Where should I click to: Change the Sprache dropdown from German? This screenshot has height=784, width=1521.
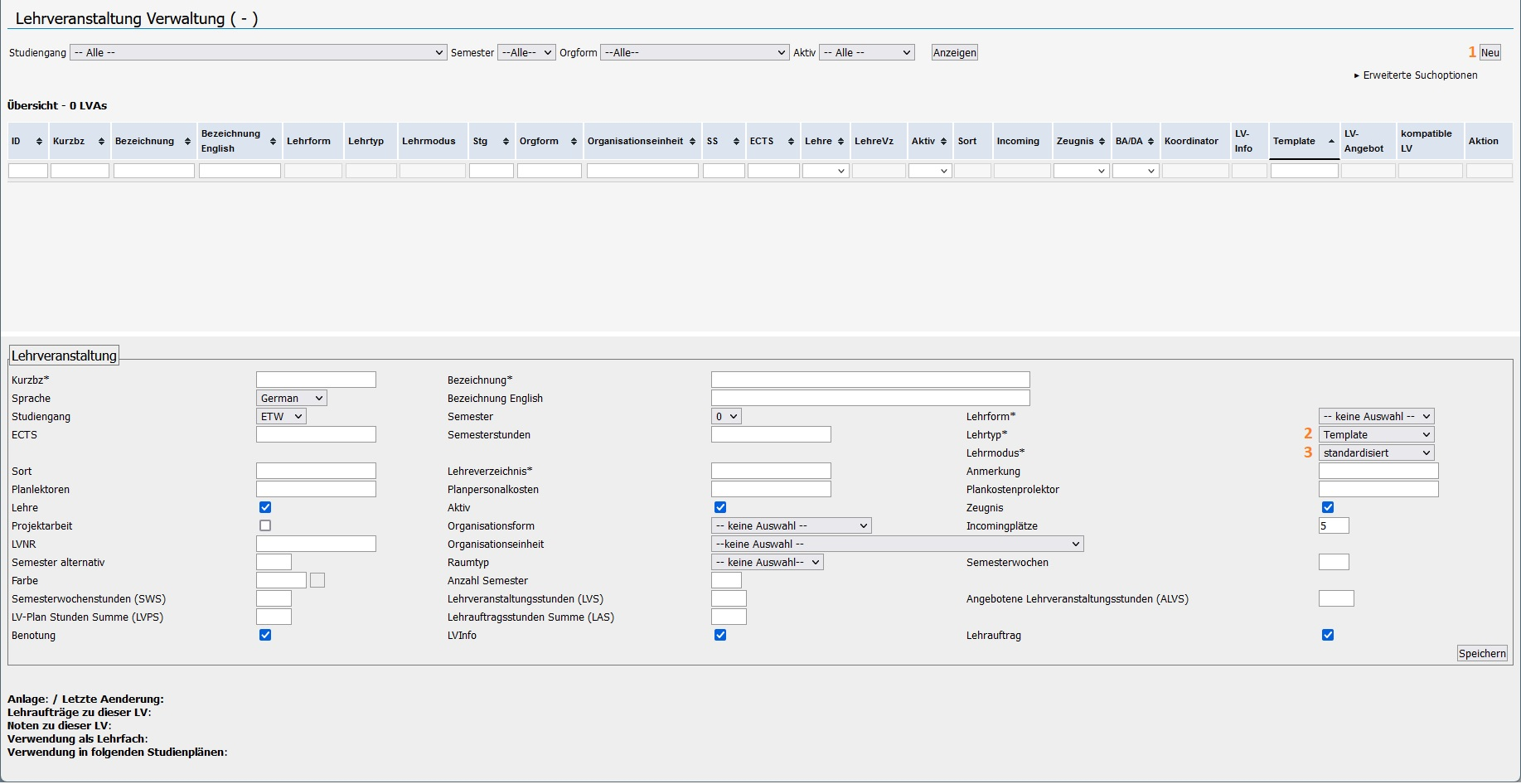(x=291, y=398)
